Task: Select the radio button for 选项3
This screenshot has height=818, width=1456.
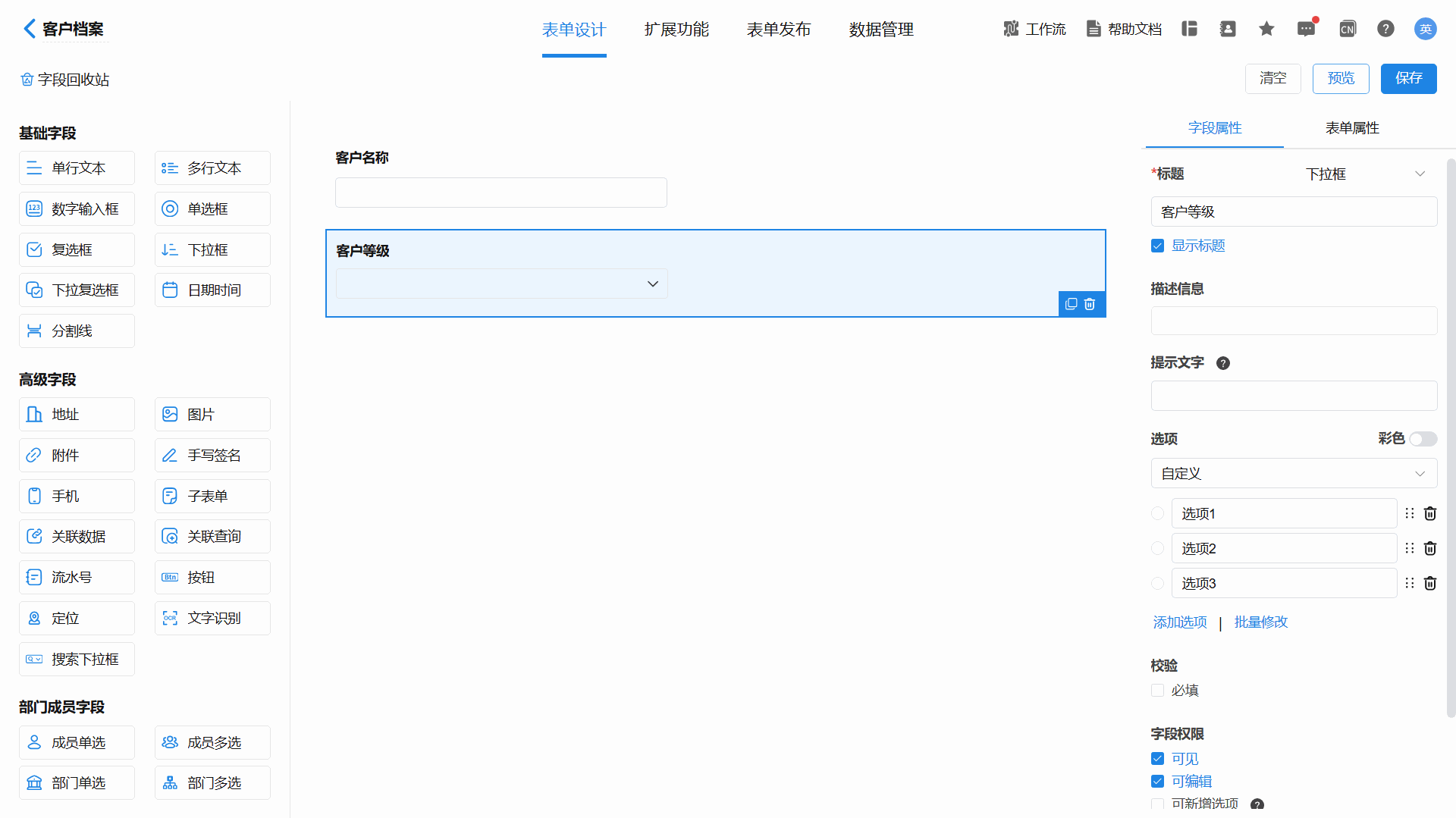Action: point(1157,583)
